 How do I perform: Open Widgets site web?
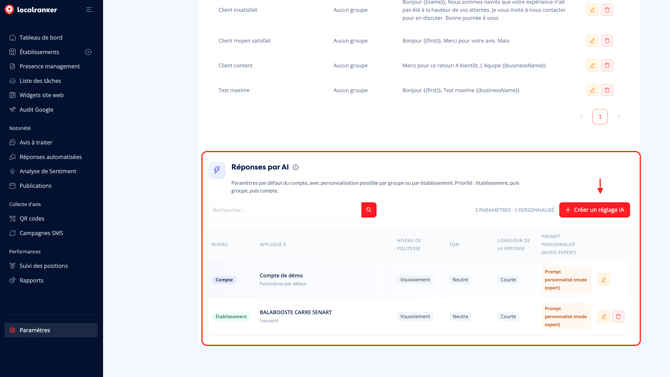pyautogui.click(x=41, y=95)
